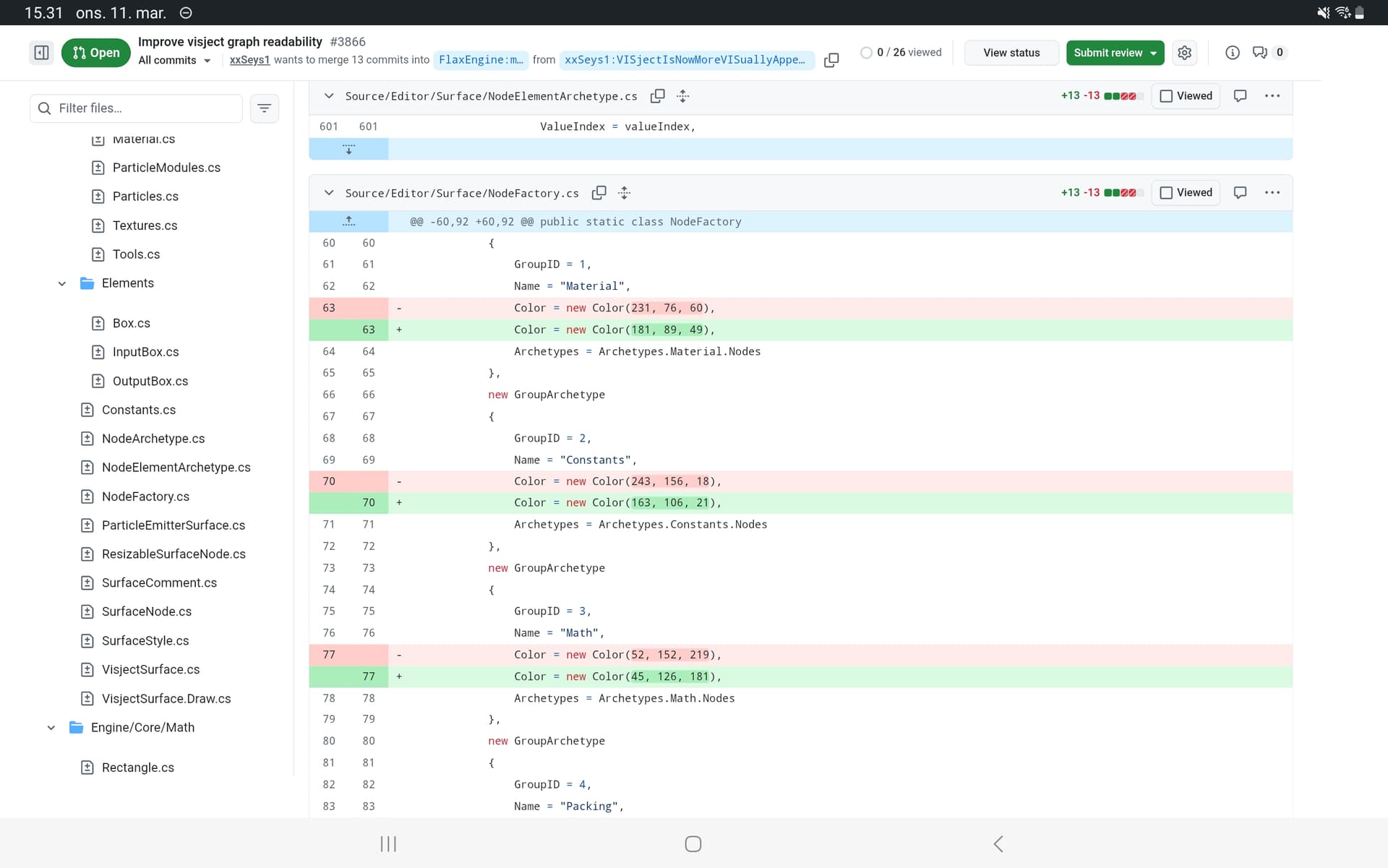The height and width of the screenshot is (868, 1388).
Task: Select SurfaceStyle.cs in the file tree
Action: coord(145,641)
